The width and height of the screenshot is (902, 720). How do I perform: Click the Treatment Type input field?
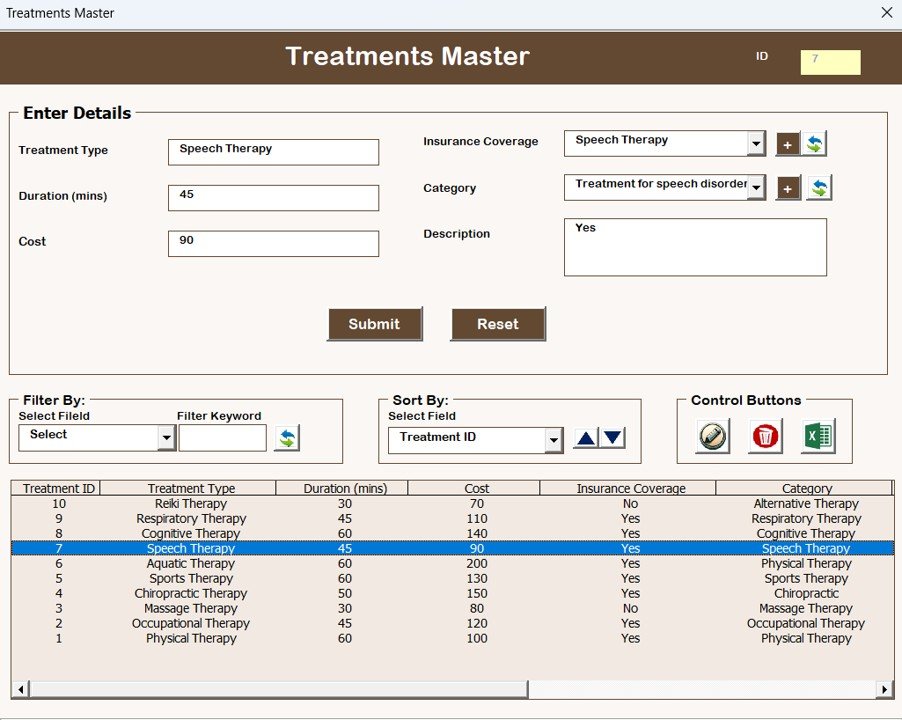click(x=273, y=152)
